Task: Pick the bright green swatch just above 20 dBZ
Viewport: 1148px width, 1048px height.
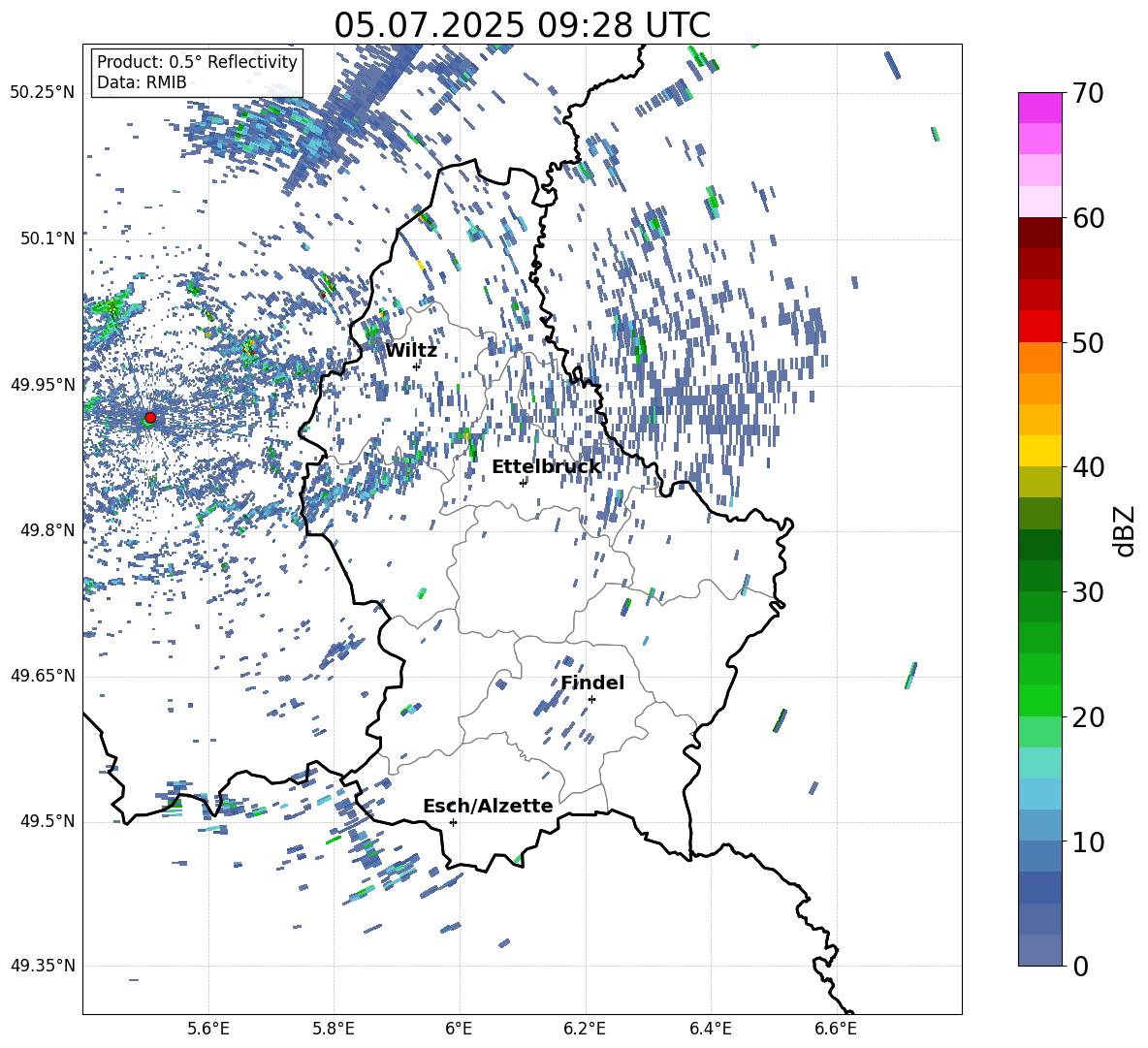Action: [1039, 700]
